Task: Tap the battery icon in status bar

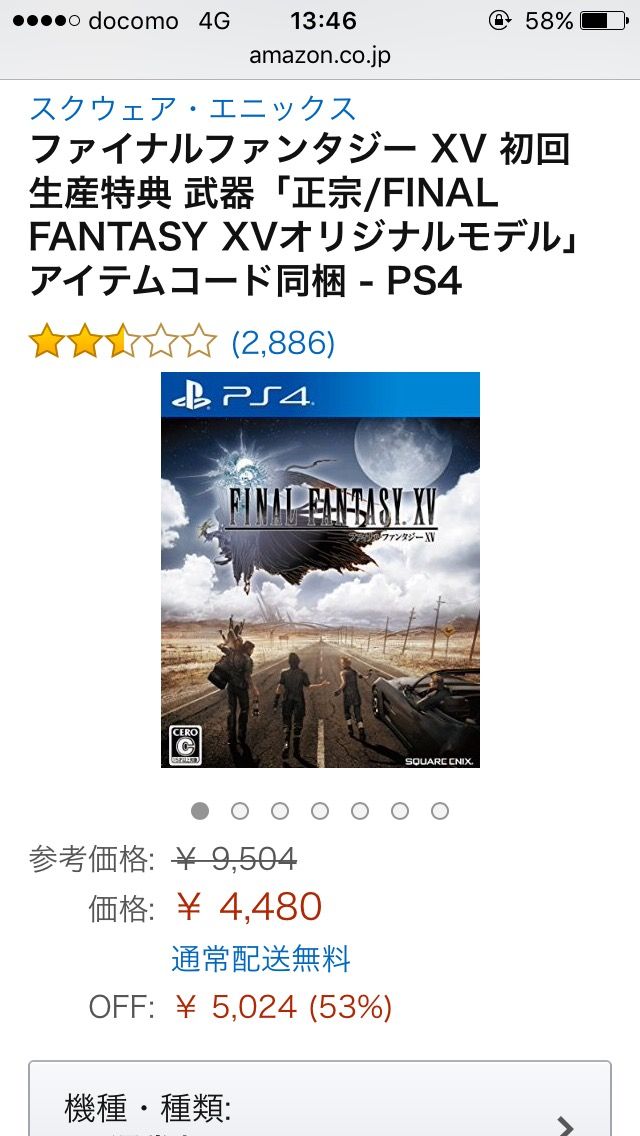Action: pos(604,21)
